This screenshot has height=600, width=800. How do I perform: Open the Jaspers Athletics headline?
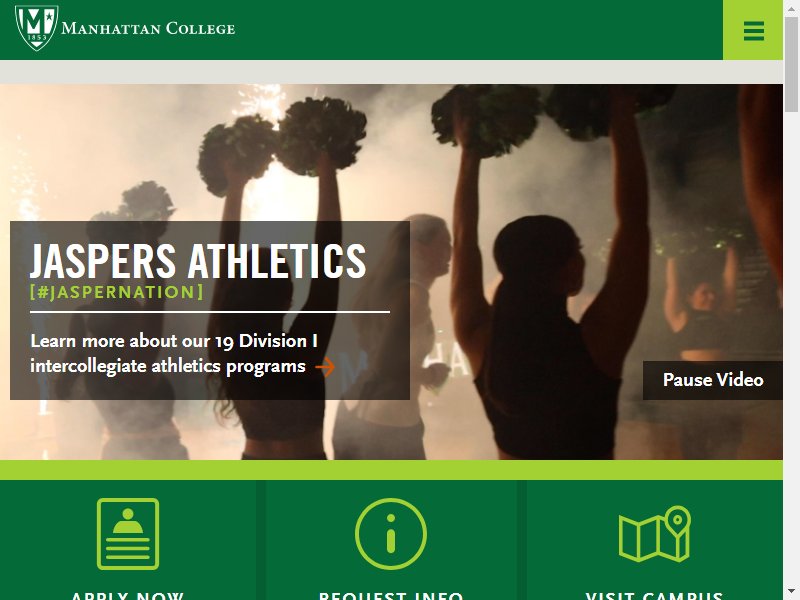[198, 261]
